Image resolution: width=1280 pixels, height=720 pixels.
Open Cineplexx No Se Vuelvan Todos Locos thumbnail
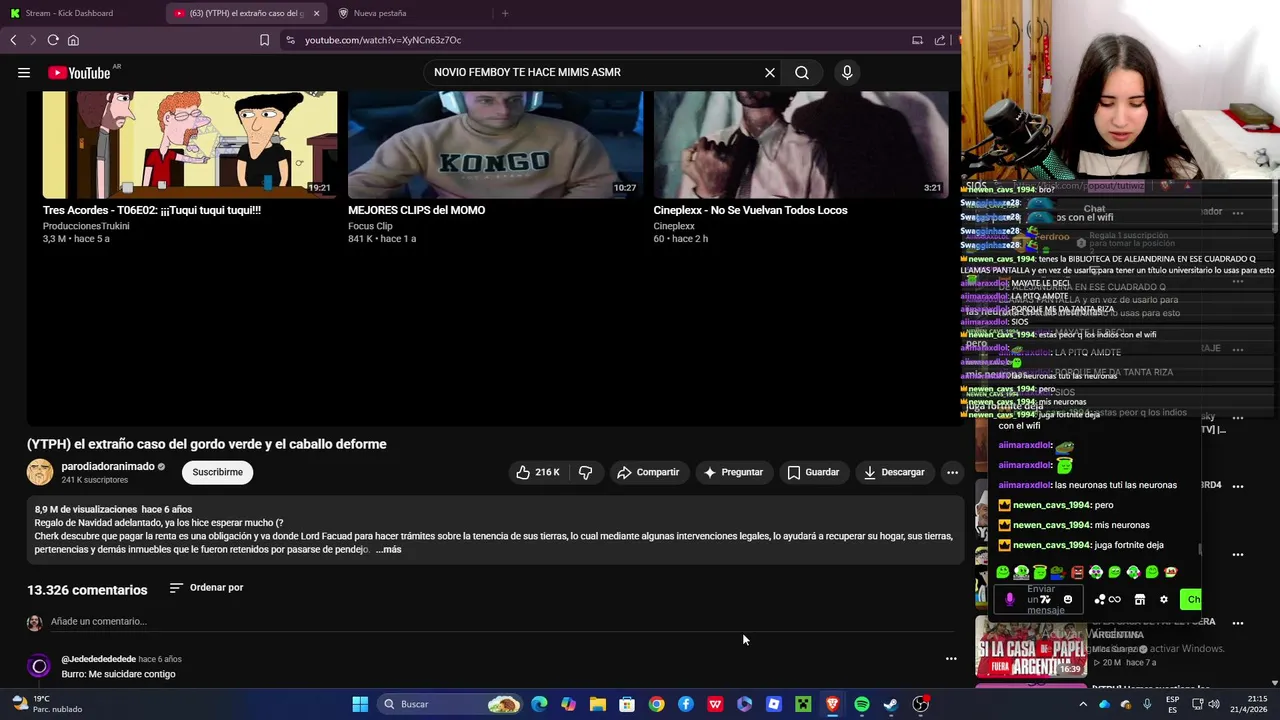[801, 144]
